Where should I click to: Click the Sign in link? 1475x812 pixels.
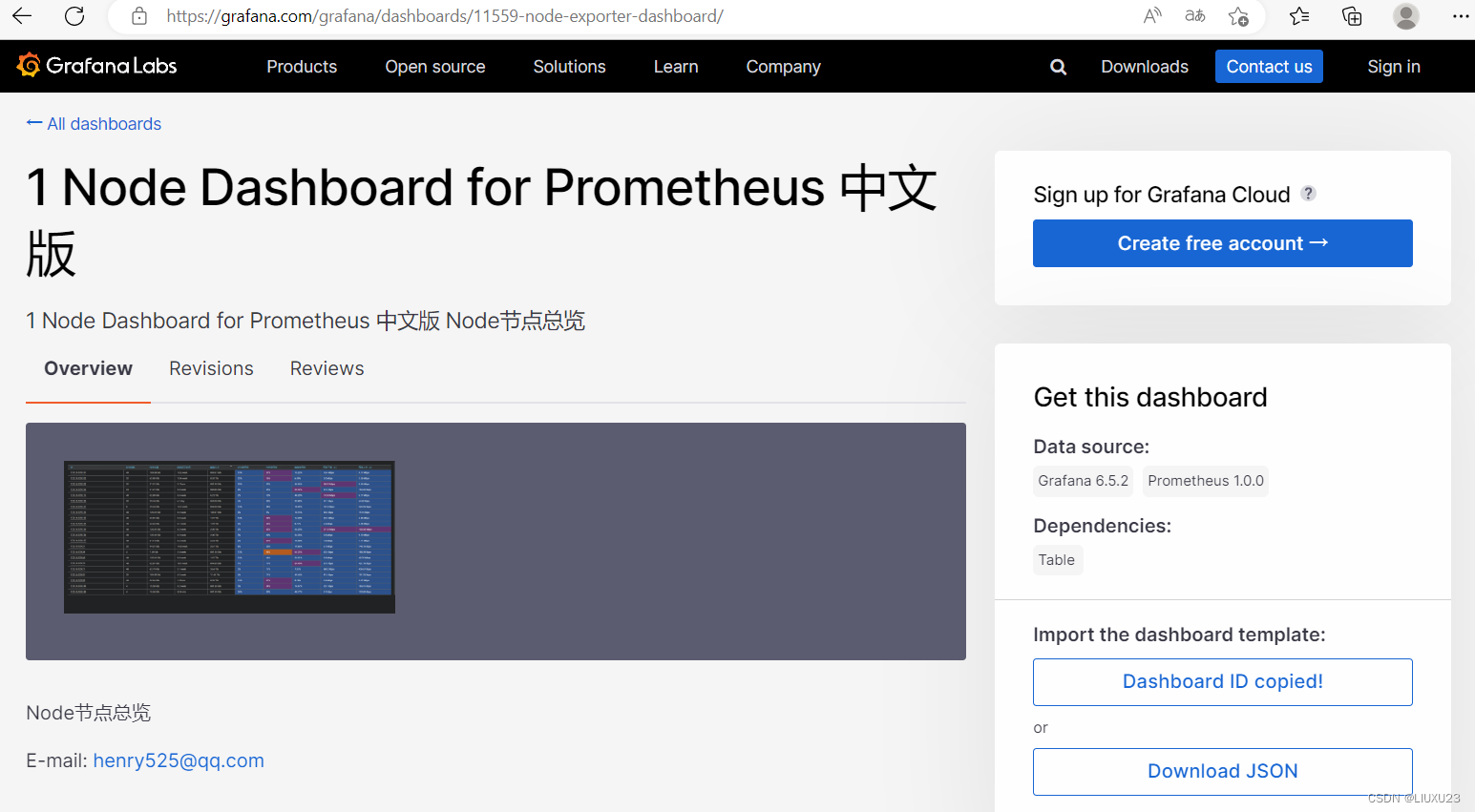pyautogui.click(x=1394, y=67)
